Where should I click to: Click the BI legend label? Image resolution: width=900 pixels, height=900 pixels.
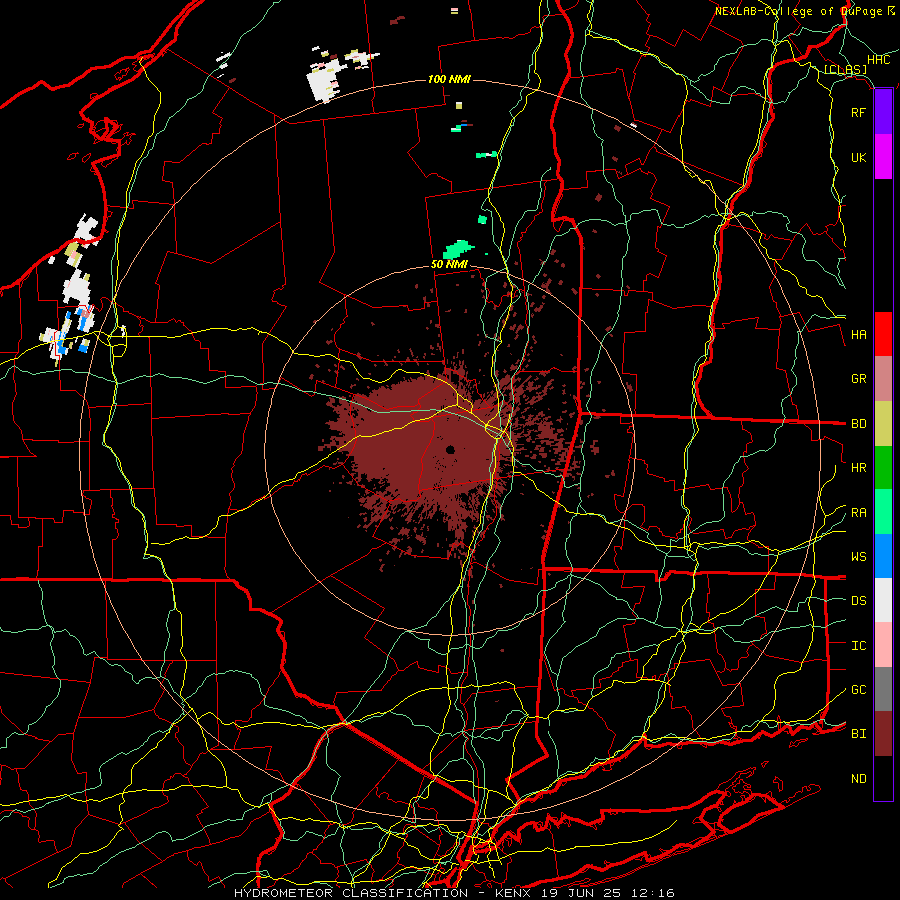tap(859, 734)
